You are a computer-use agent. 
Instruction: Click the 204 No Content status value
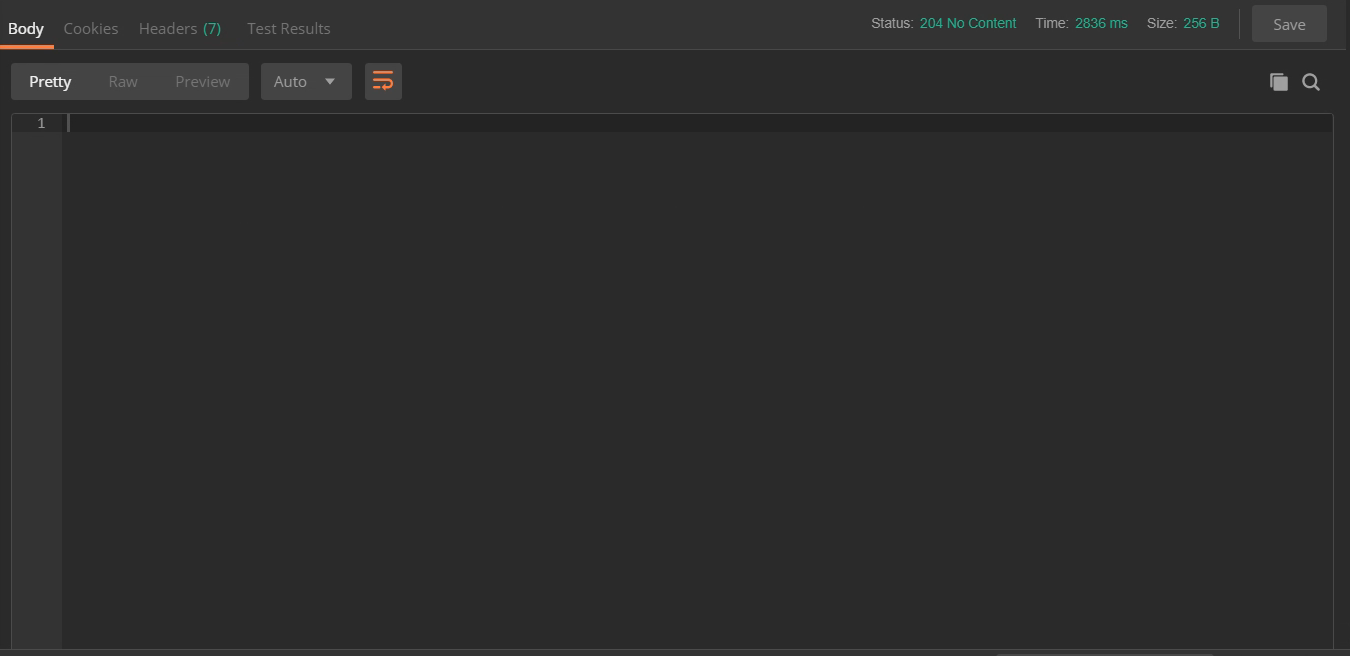point(967,23)
